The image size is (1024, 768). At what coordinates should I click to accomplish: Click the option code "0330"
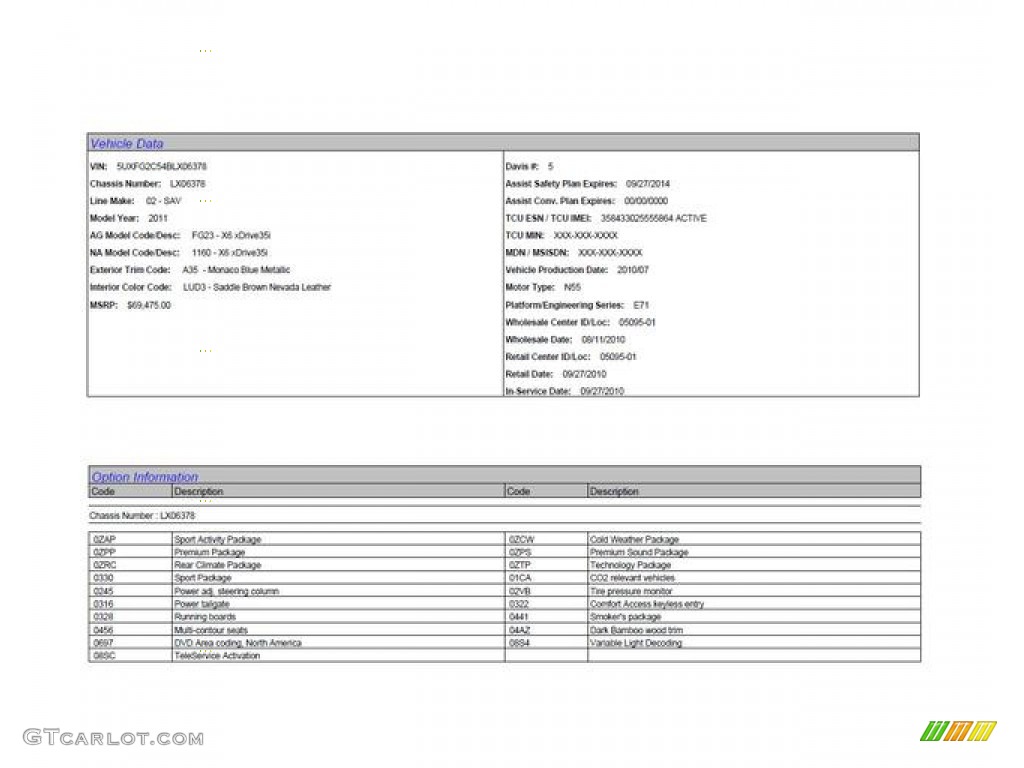pos(103,578)
